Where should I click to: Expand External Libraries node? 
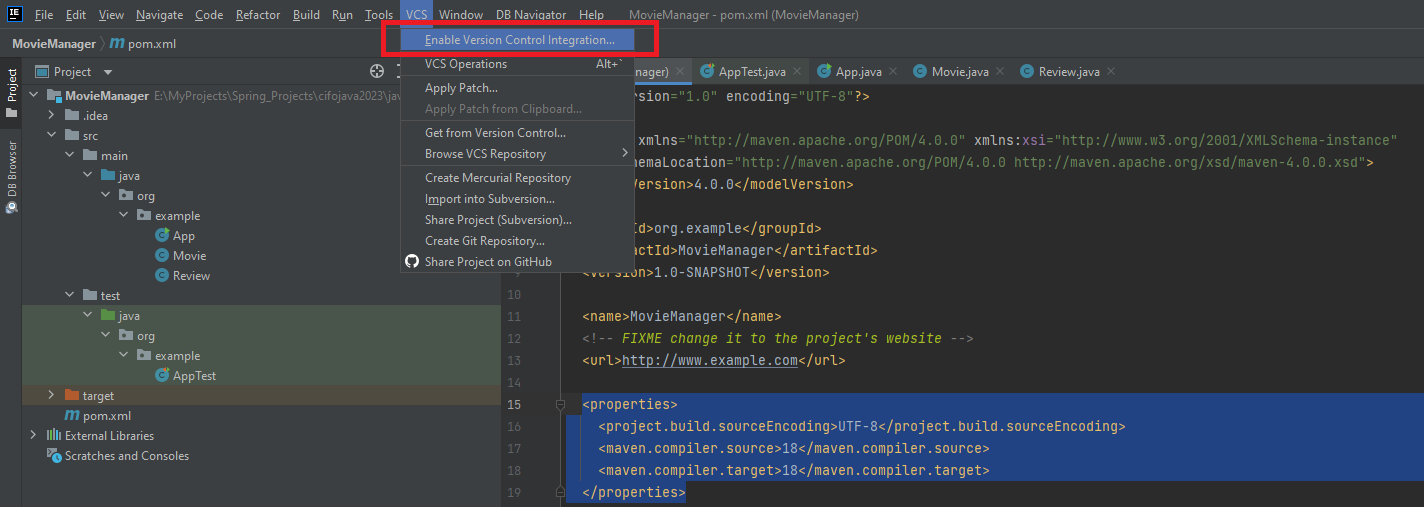[x=34, y=436]
